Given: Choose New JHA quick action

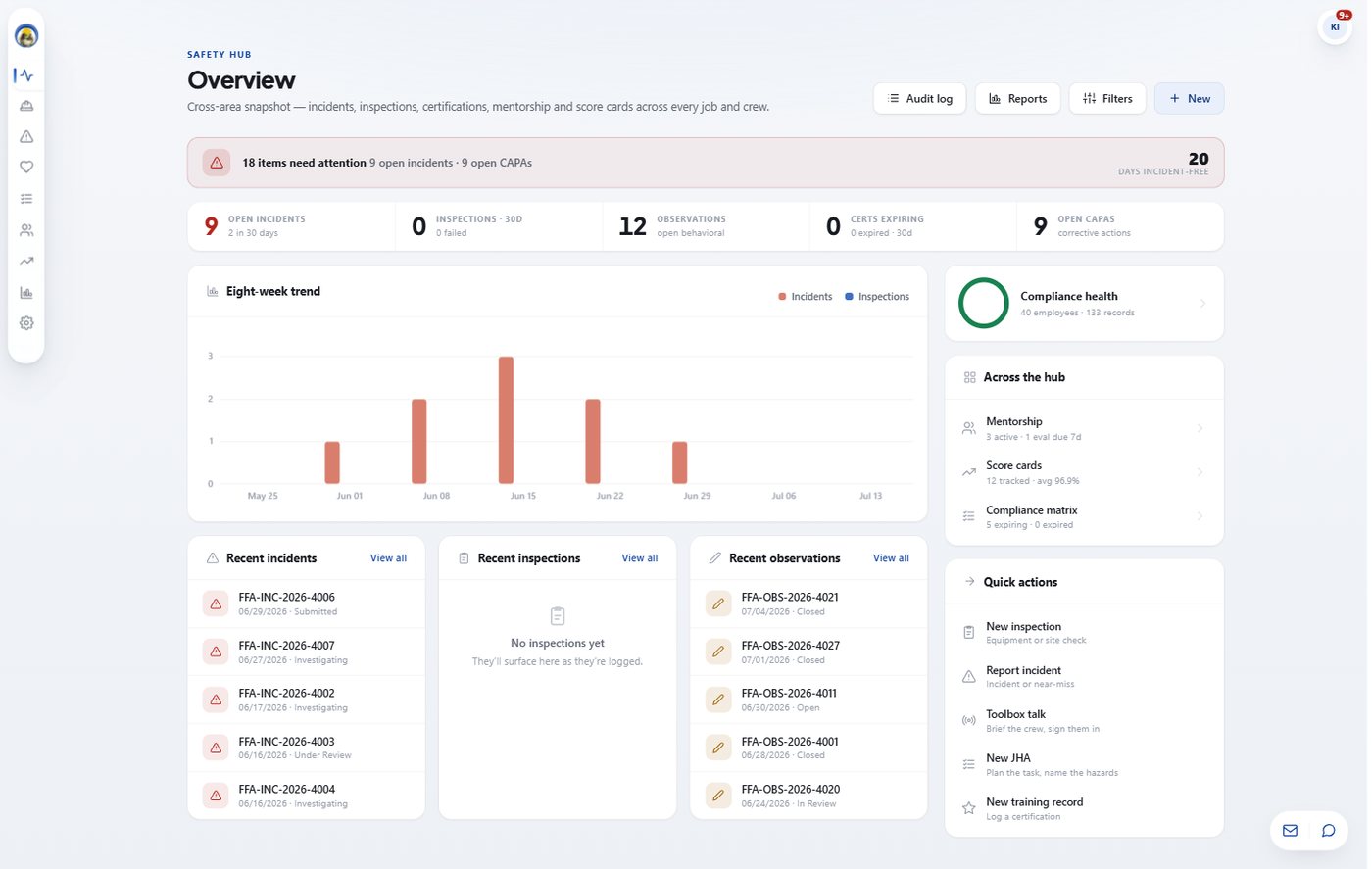Looking at the screenshot, I should point(1084,765).
